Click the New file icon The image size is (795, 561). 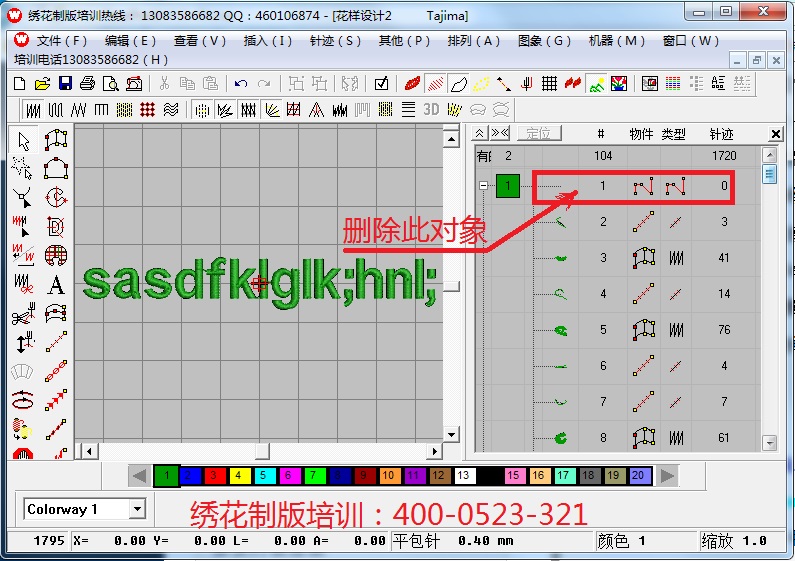click(x=19, y=84)
